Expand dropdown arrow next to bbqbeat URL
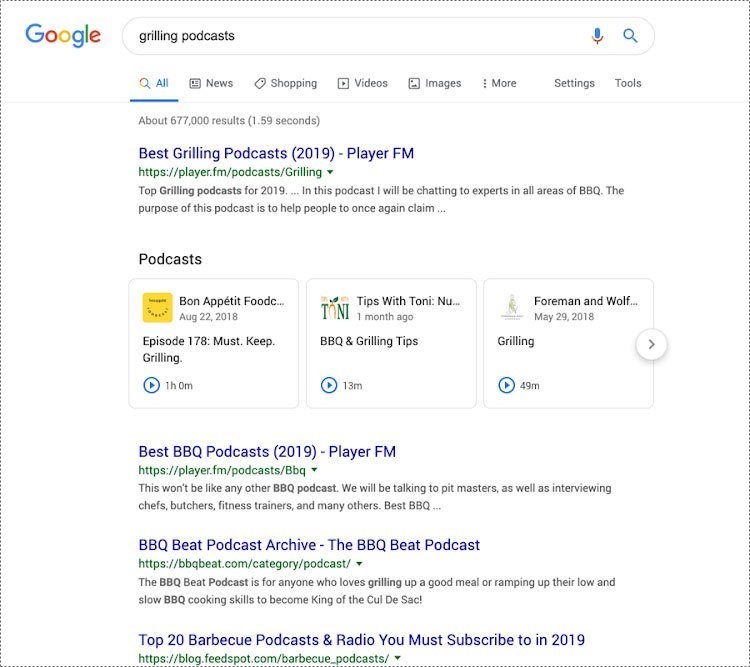 [359, 564]
